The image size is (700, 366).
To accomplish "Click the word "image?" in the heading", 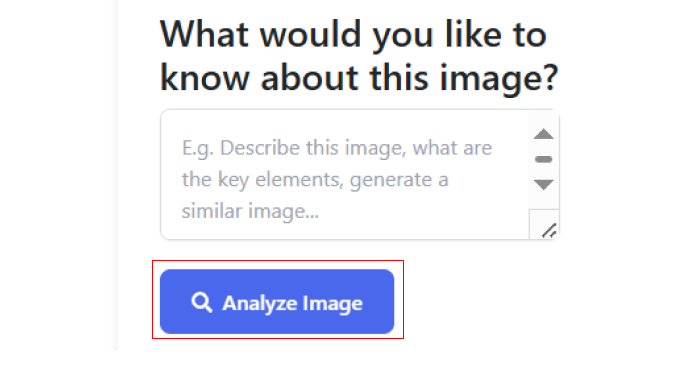I will [499, 79].
